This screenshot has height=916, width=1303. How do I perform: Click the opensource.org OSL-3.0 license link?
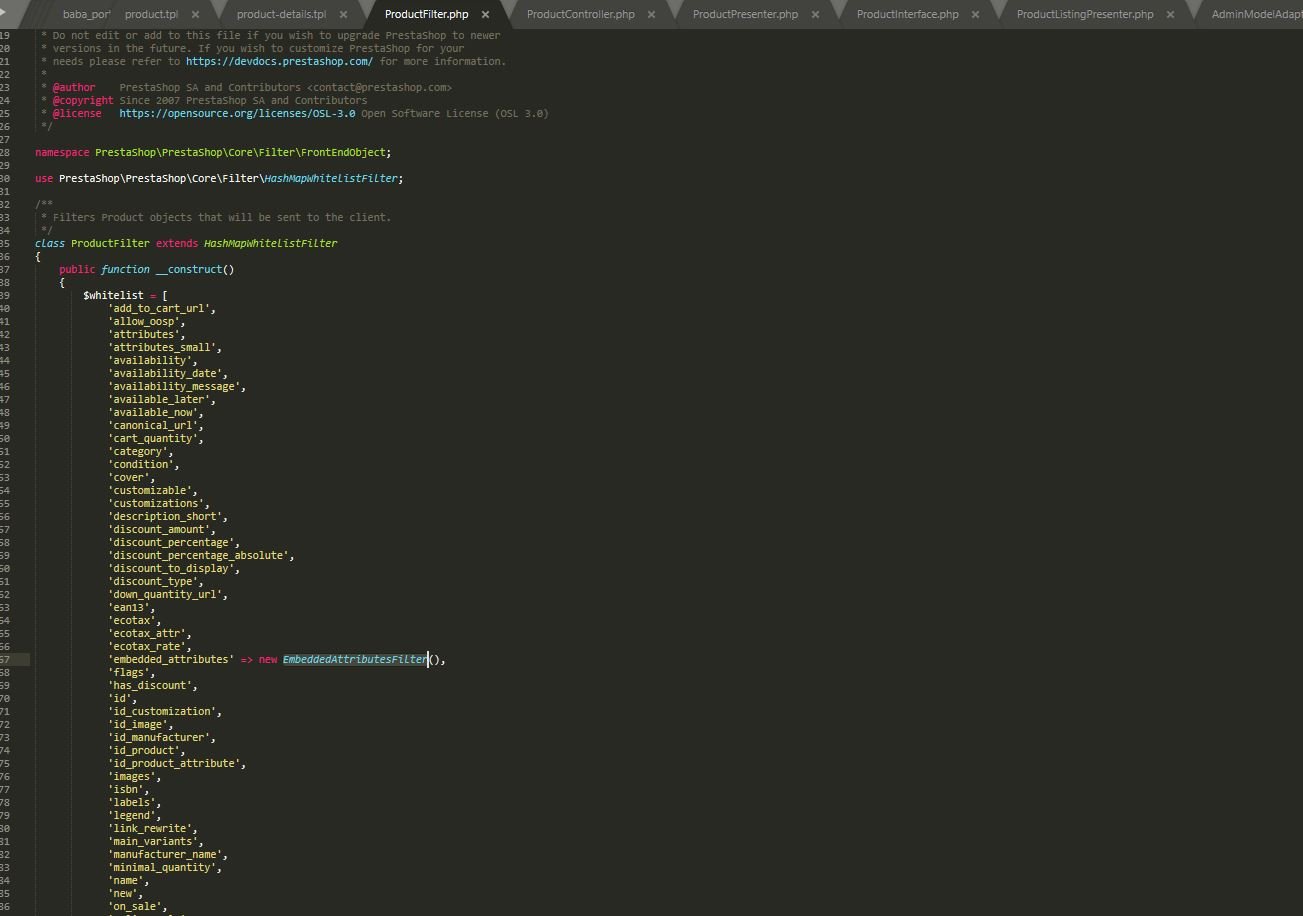[237, 114]
